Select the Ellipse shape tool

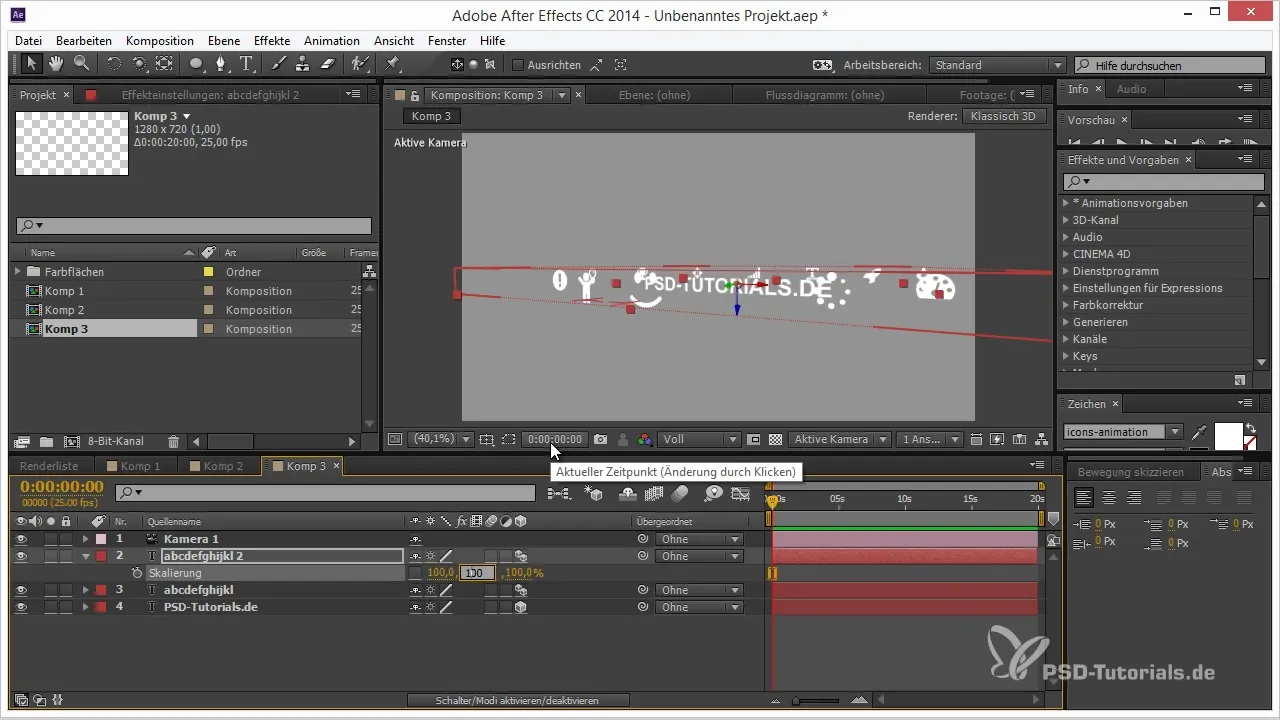coord(197,64)
